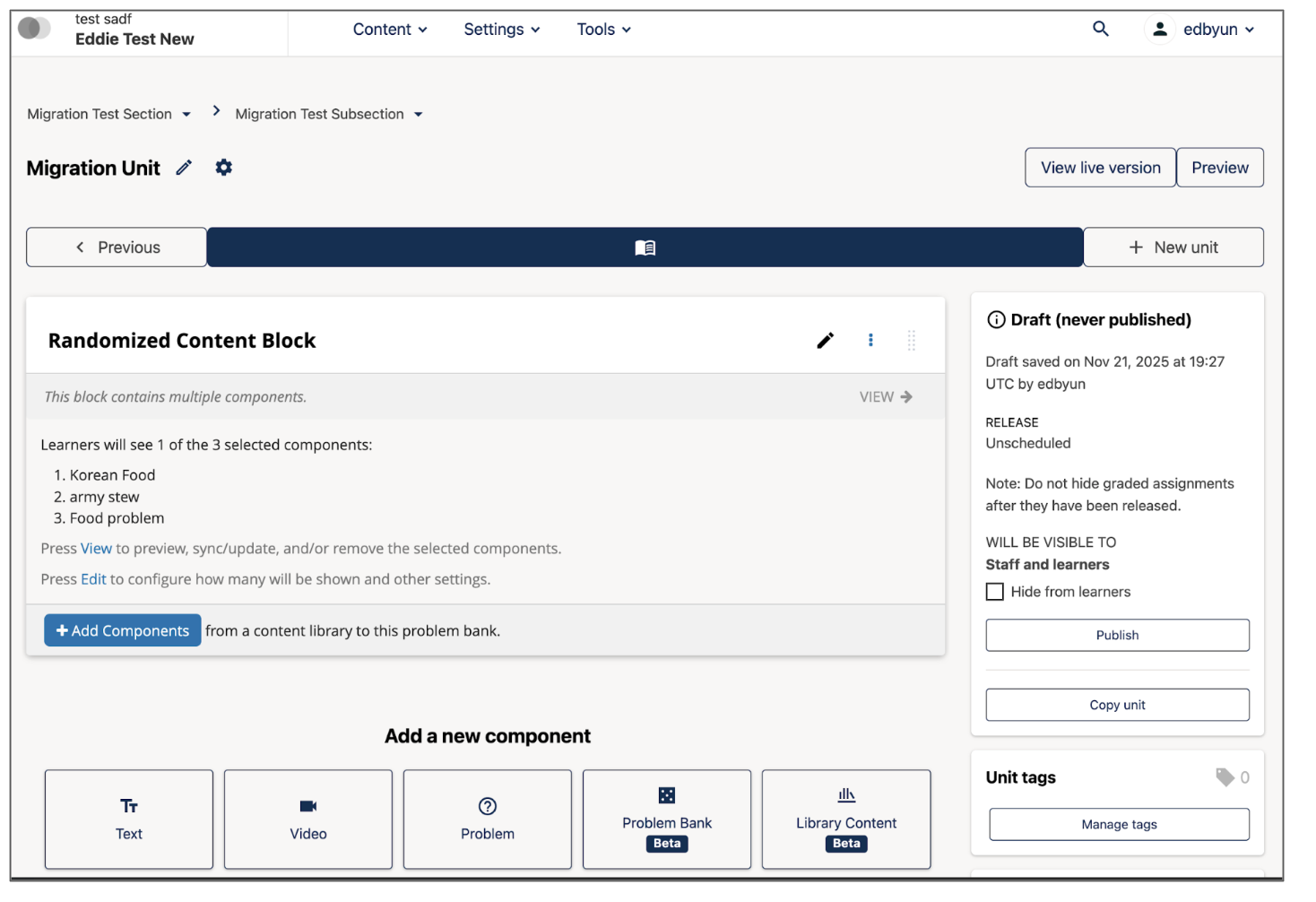Open the Migration Test Subsection dropdown
The height and width of the screenshot is (902, 1316).
click(x=418, y=114)
